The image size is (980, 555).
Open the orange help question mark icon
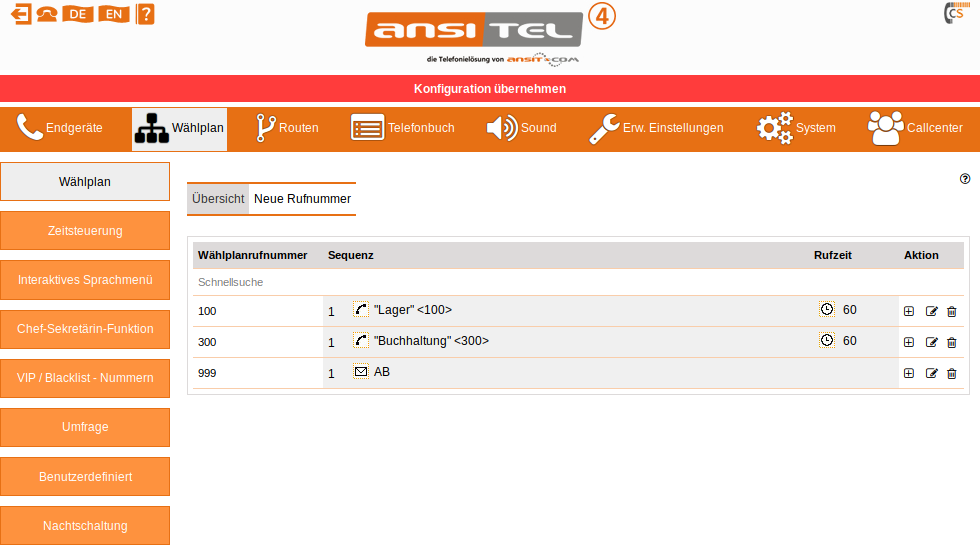click(x=145, y=14)
